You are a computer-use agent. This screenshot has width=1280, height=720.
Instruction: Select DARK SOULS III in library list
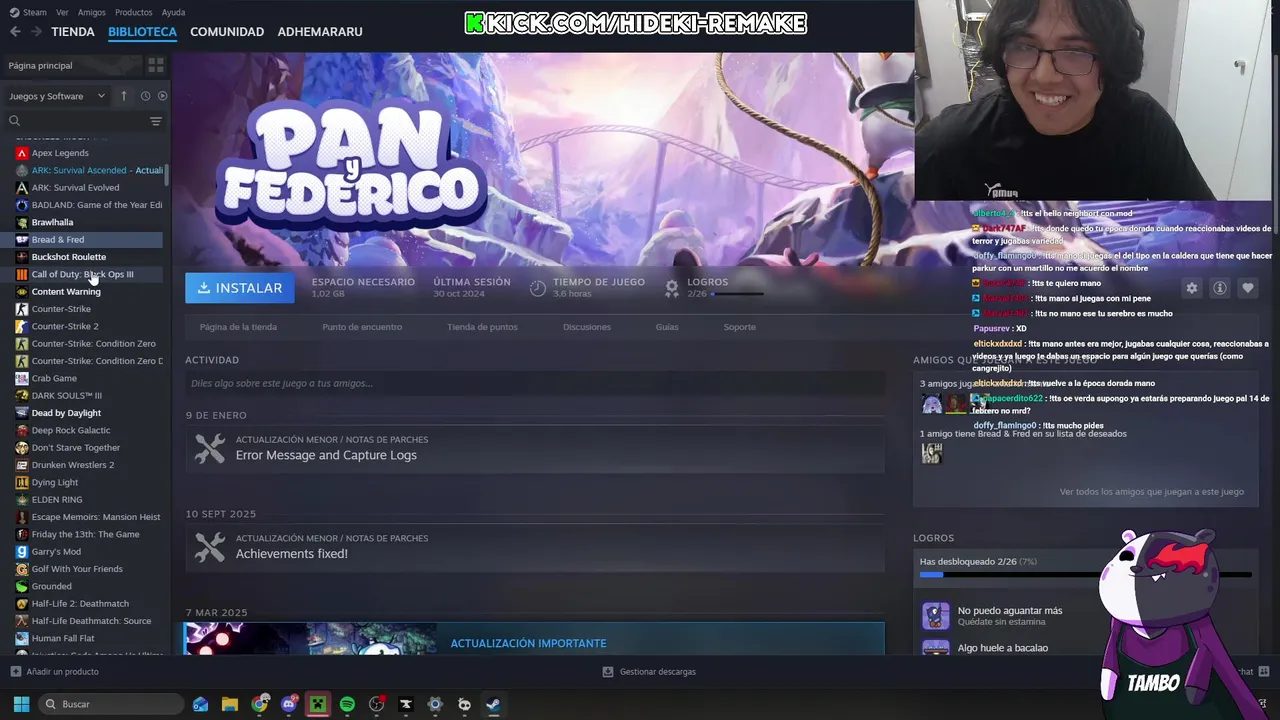[x=66, y=396]
